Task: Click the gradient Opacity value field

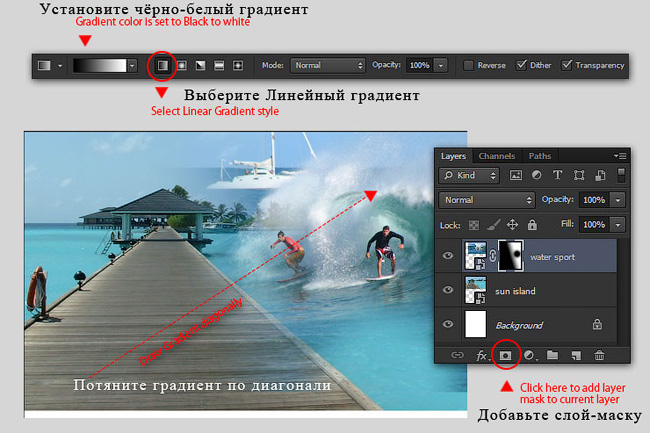Action: point(420,65)
